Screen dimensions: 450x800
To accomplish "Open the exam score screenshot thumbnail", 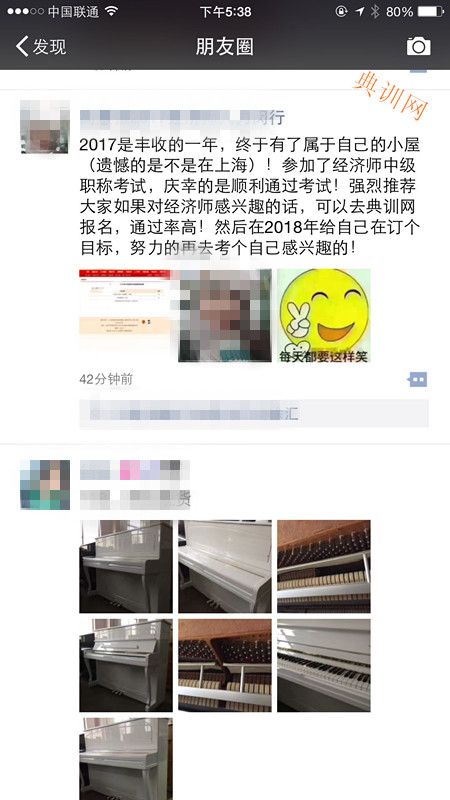I will click(126, 315).
